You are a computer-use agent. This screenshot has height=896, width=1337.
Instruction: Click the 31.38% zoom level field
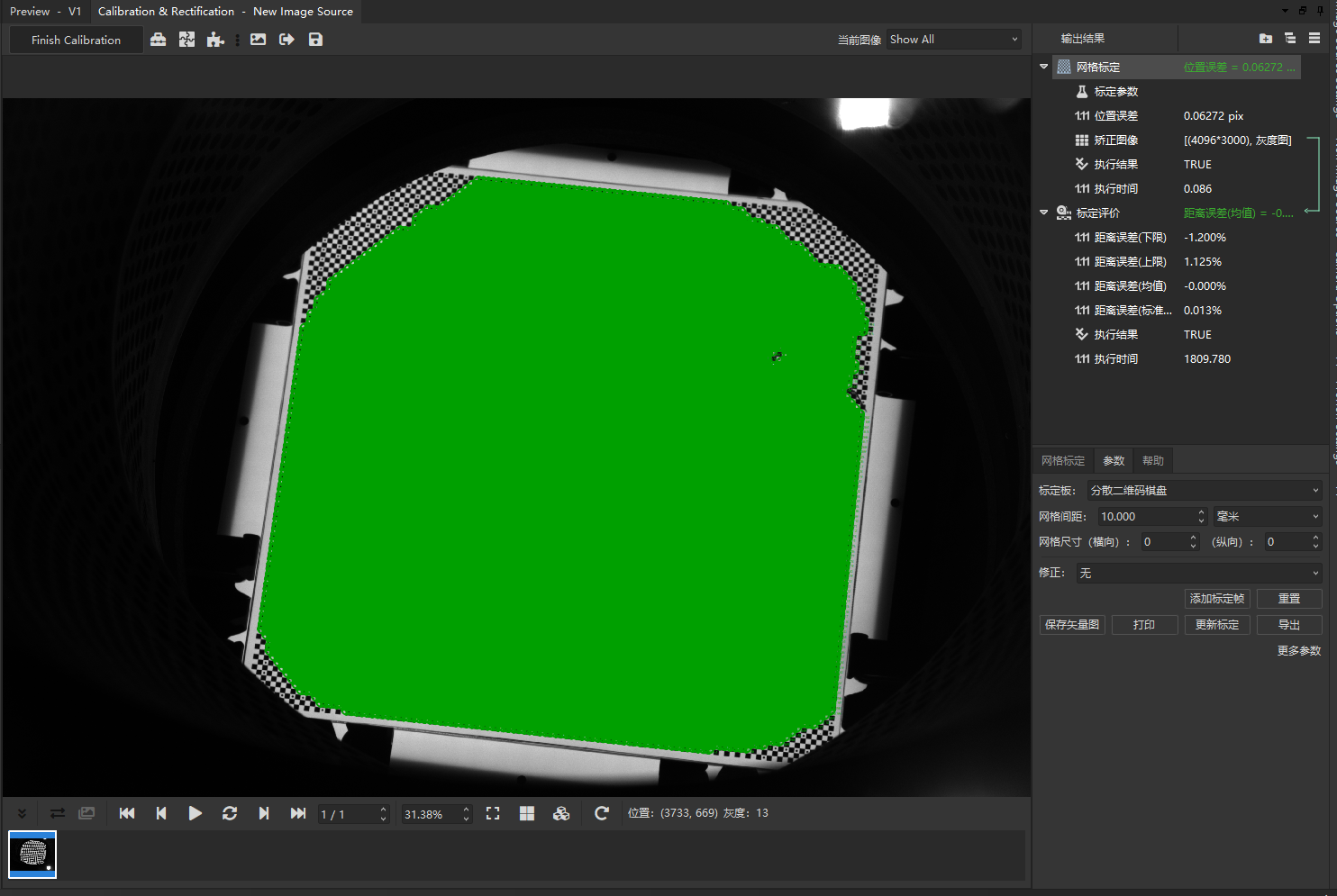[x=436, y=814]
